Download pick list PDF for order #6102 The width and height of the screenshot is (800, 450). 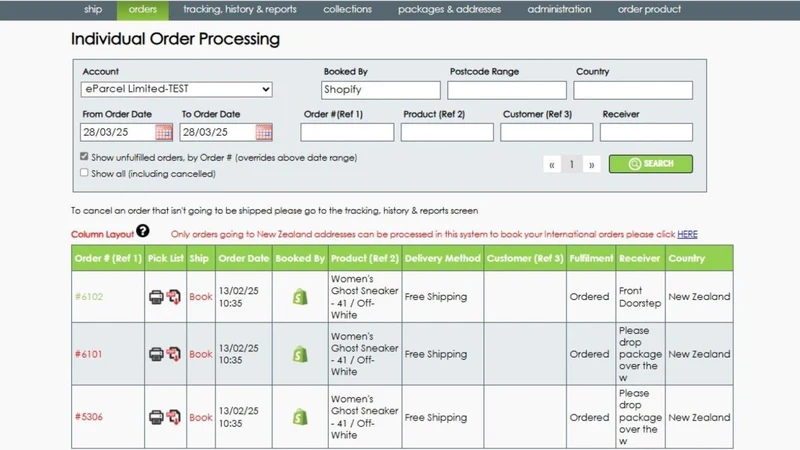tap(173, 297)
